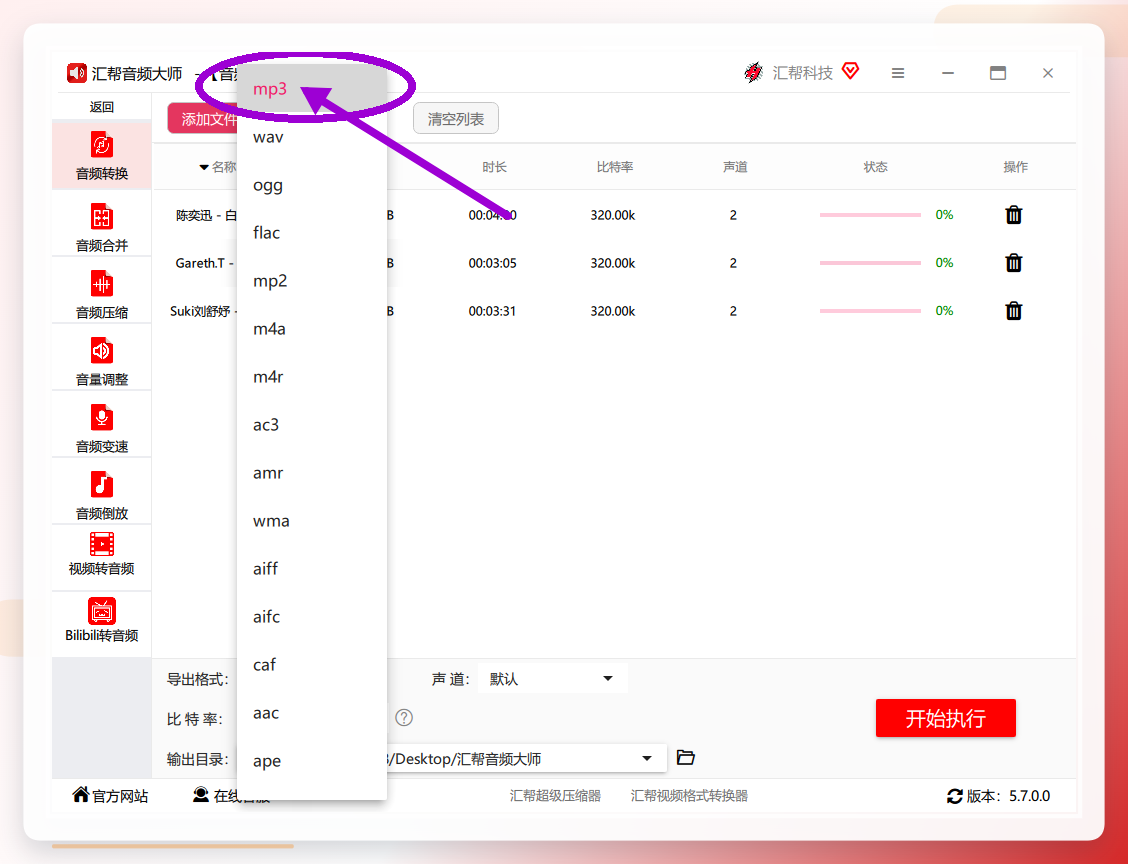Click the 比特率 column header
Image resolution: width=1128 pixels, height=864 pixels.
614,167
